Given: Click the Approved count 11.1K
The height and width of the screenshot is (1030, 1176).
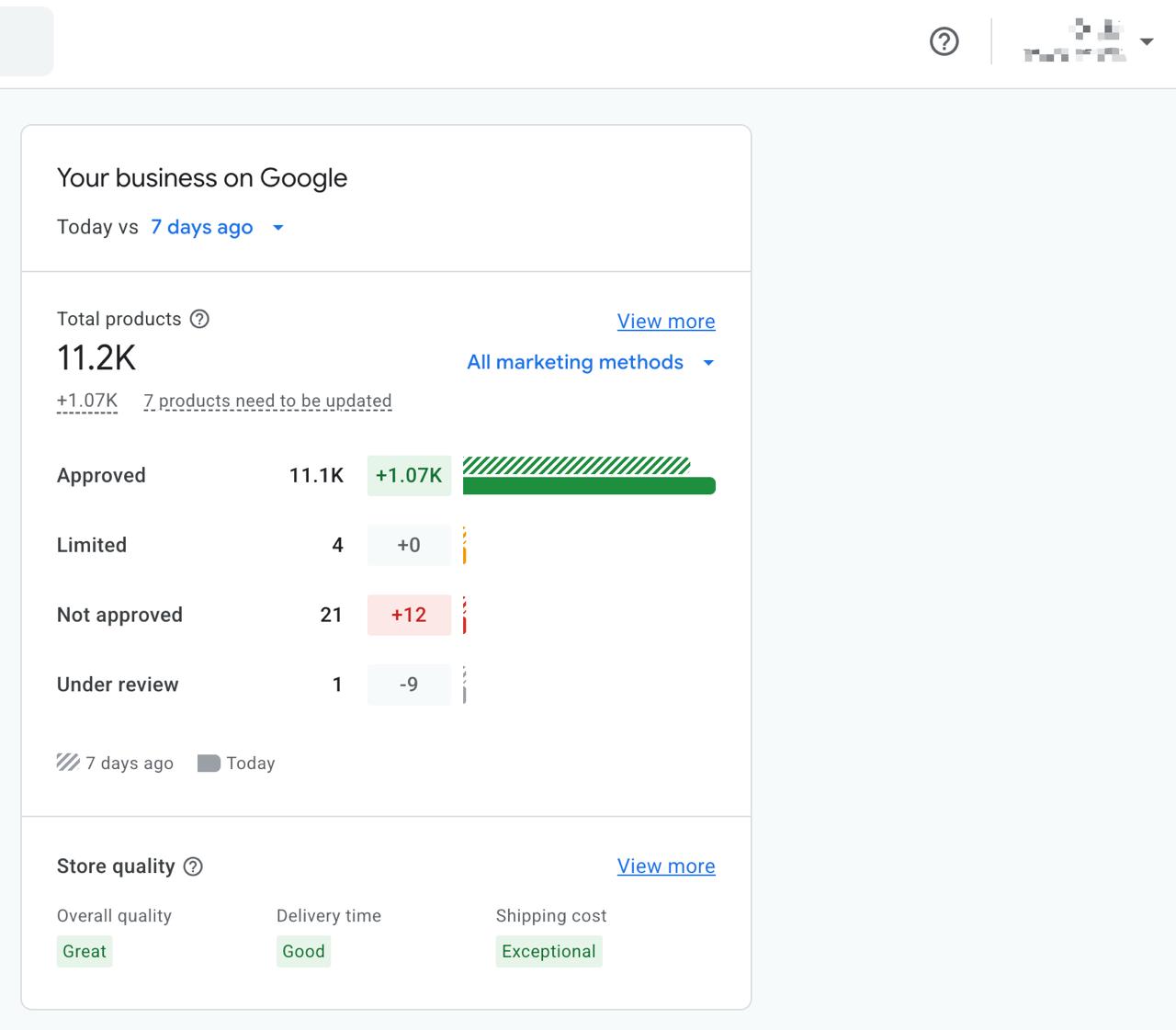Looking at the screenshot, I should coord(316,475).
